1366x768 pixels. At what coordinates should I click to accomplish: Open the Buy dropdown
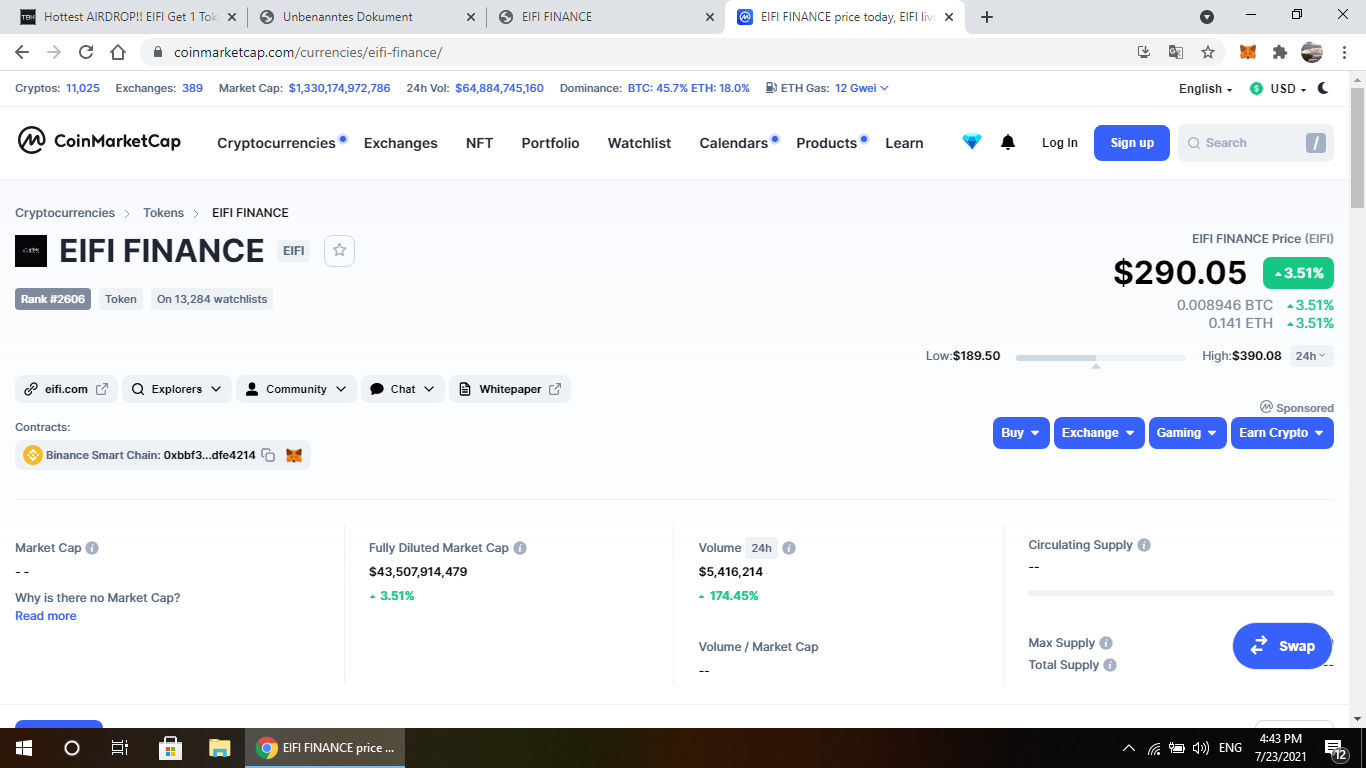(x=1021, y=433)
